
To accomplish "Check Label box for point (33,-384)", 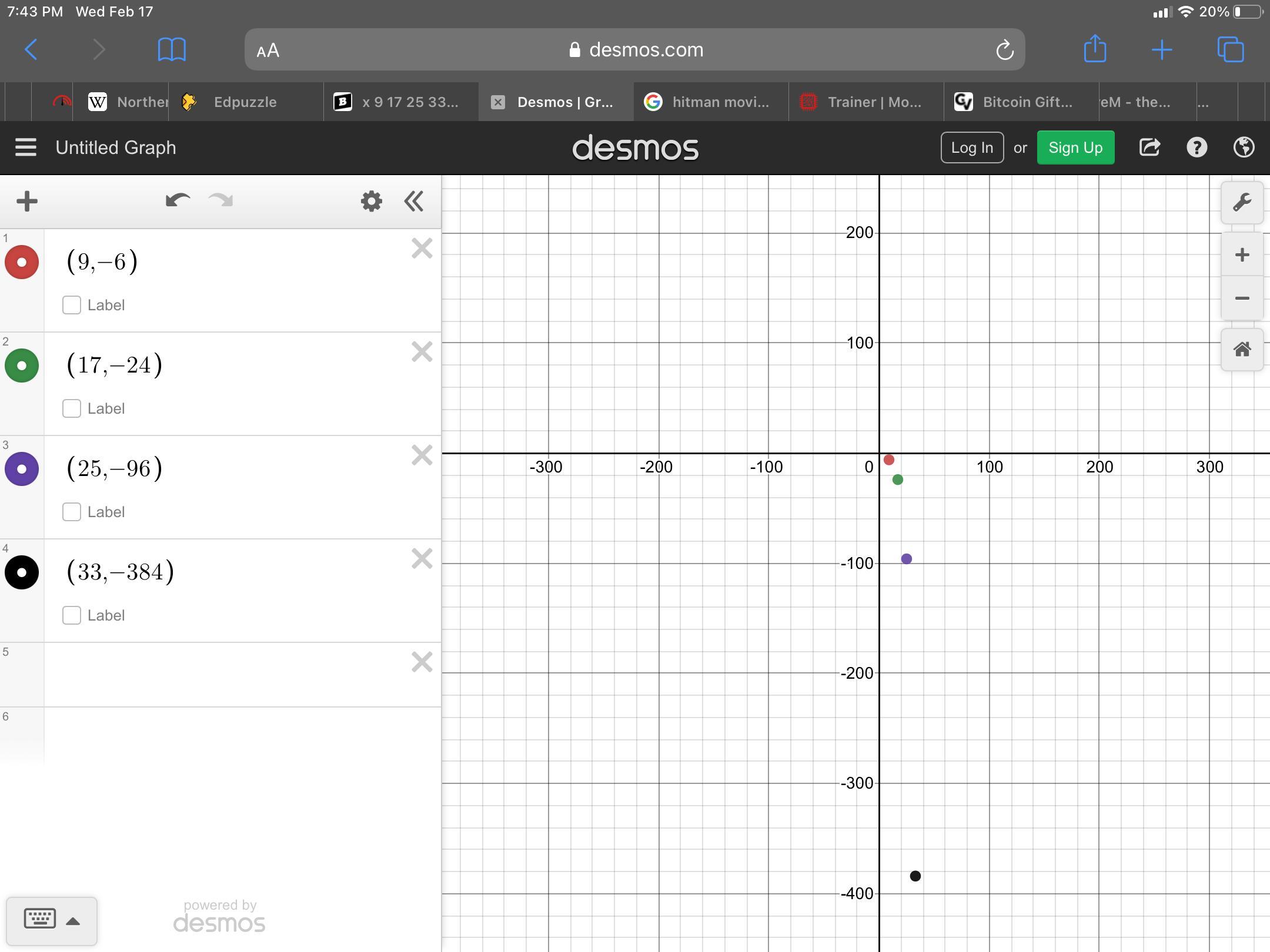I will tap(72, 615).
